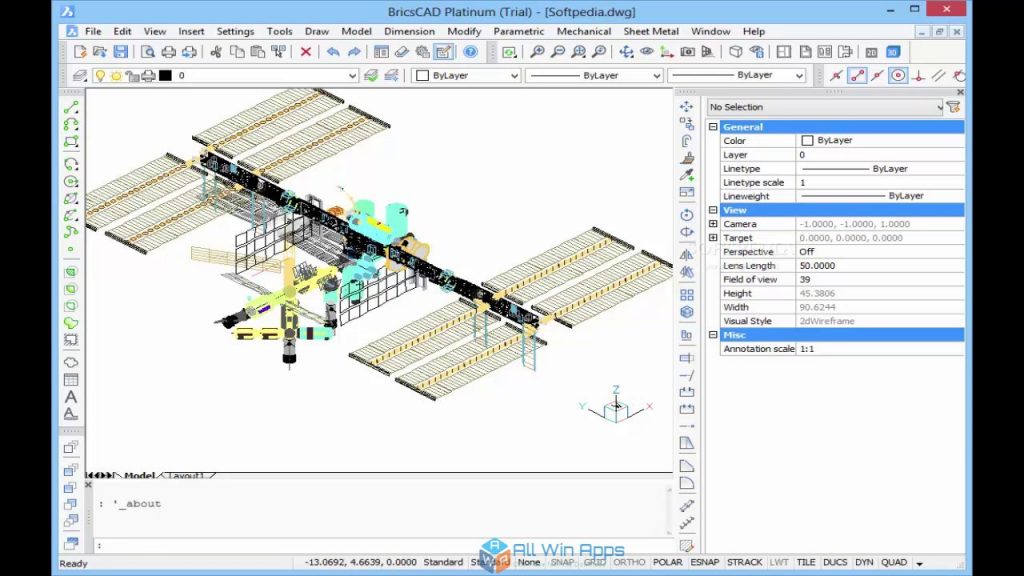The width and height of the screenshot is (1024, 576).
Task: Expand the Camera property row
Action: pyautogui.click(x=713, y=224)
